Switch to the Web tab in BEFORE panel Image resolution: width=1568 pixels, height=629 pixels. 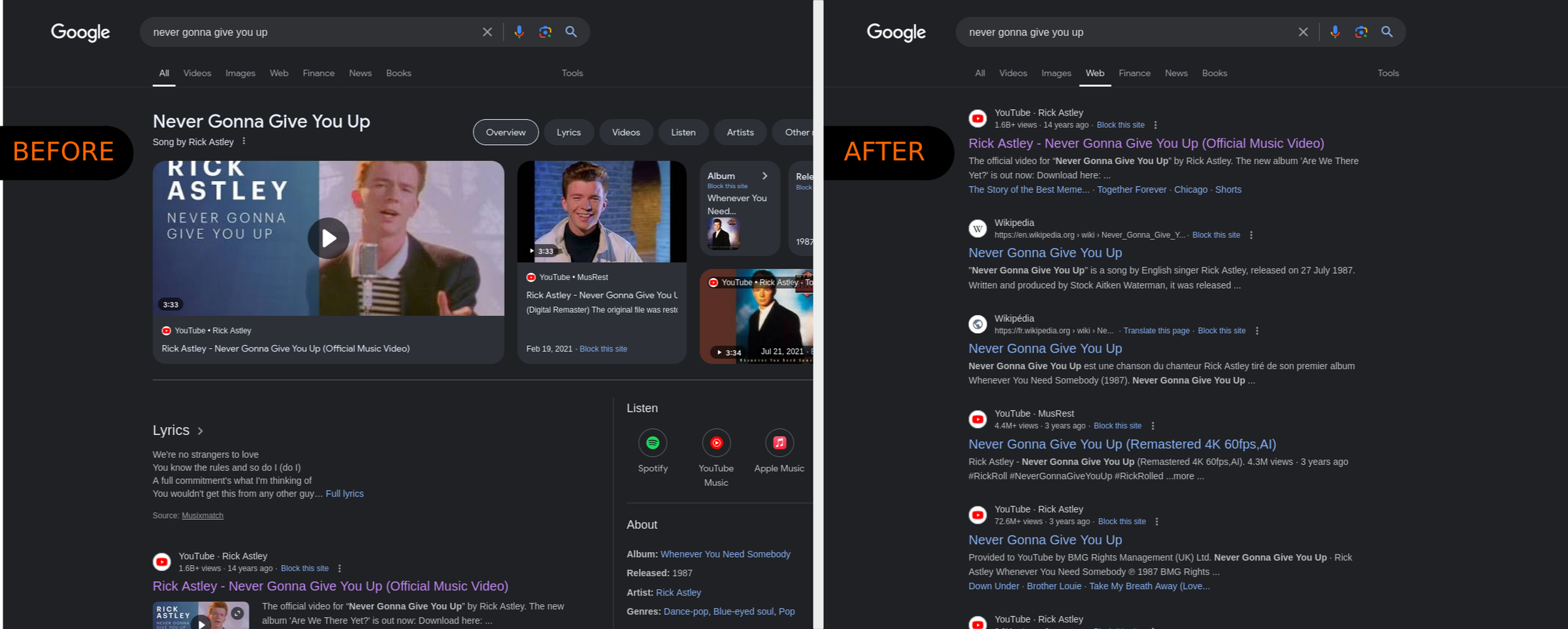tap(279, 73)
